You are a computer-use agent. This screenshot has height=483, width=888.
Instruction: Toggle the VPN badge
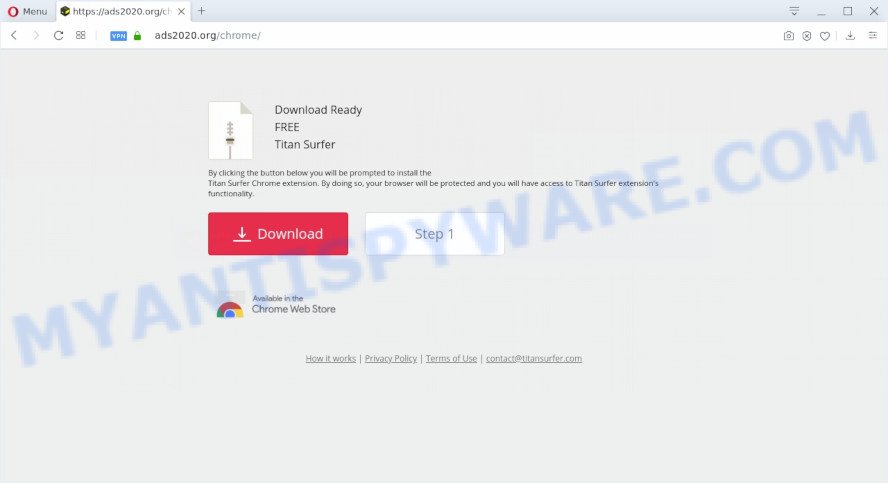(118, 36)
